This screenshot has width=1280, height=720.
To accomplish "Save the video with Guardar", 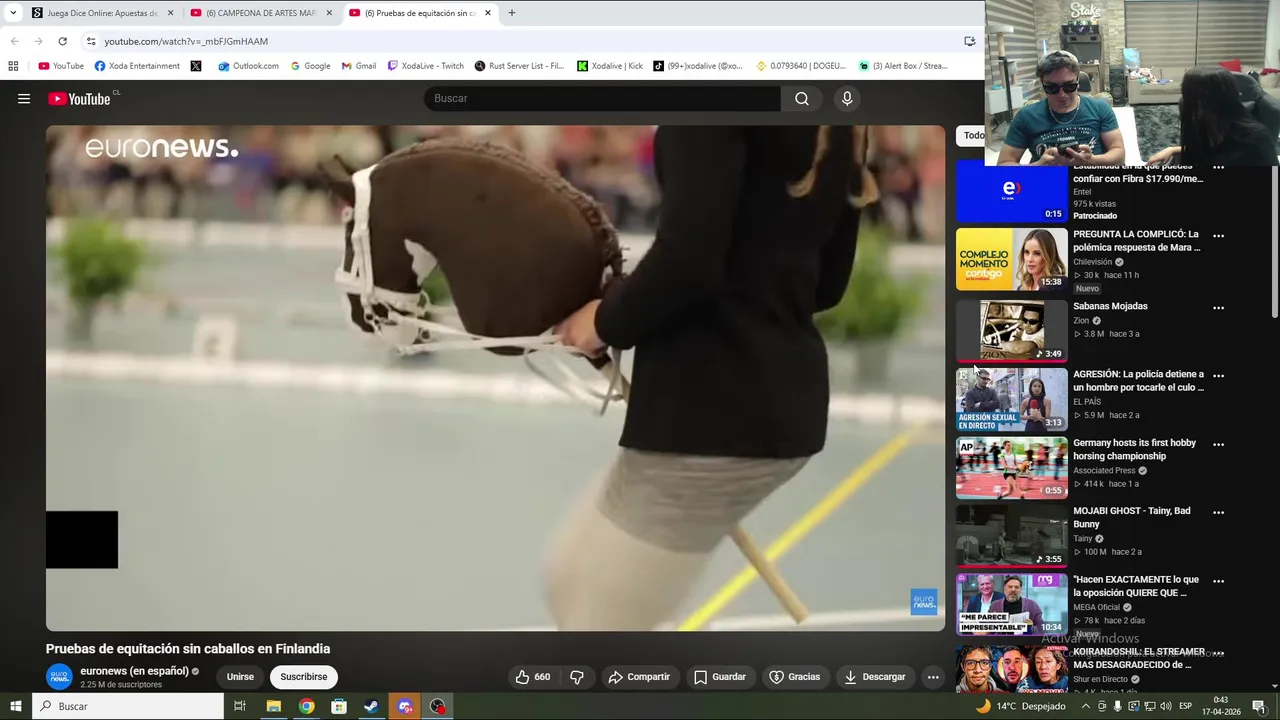I will point(720,677).
